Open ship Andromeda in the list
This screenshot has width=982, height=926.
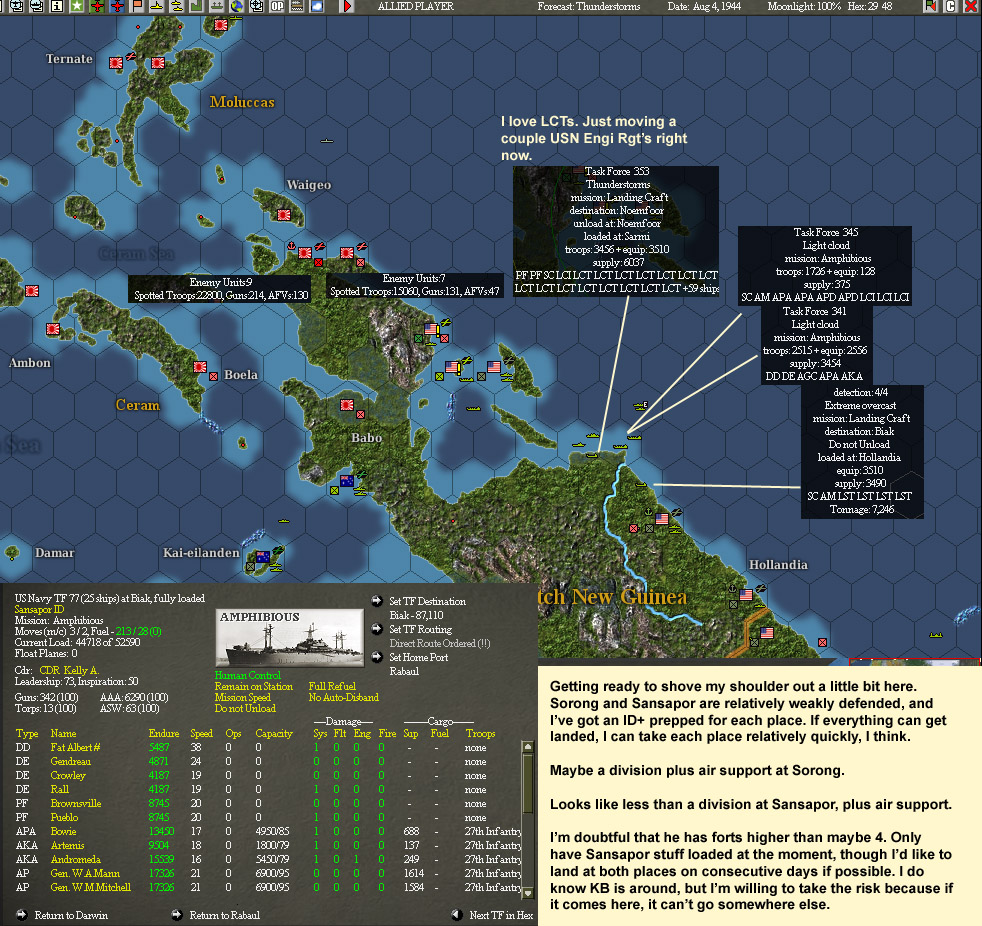point(75,859)
